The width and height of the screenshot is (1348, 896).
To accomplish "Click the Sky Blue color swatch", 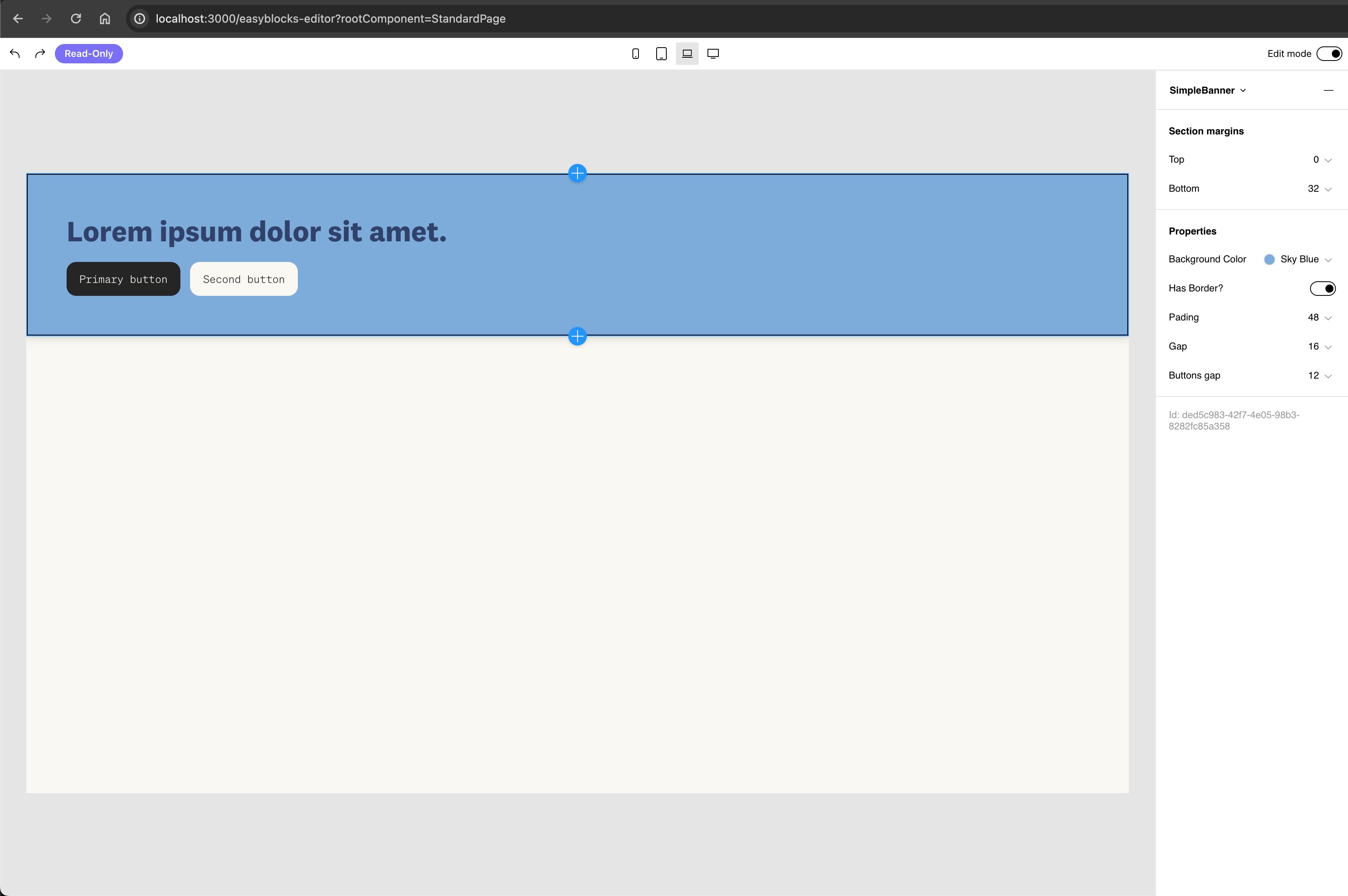I will (x=1269, y=260).
